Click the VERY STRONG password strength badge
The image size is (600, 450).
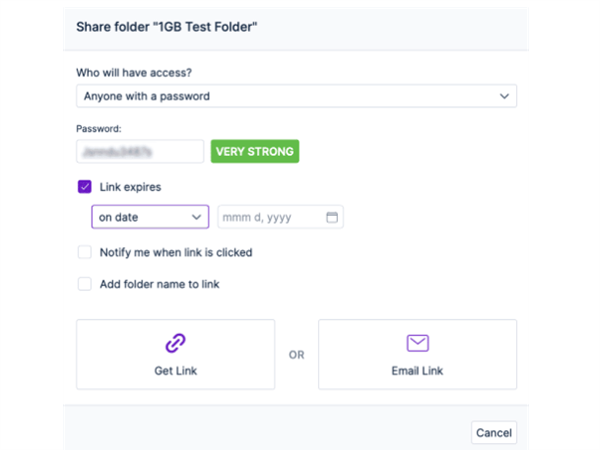tap(255, 151)
